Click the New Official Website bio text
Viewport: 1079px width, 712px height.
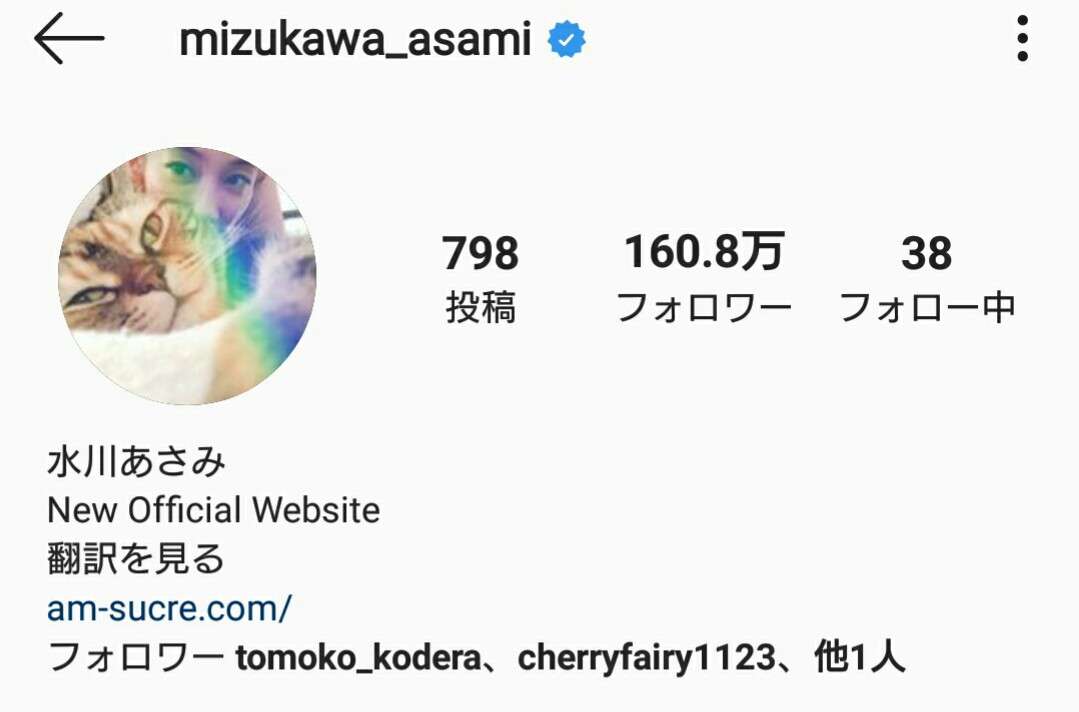(x=213, y=510)
